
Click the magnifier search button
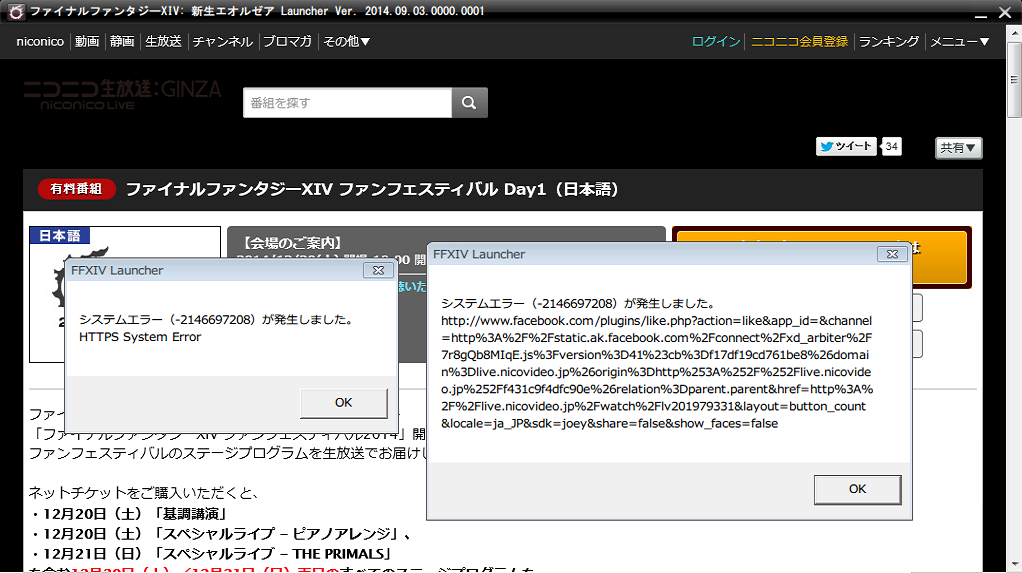(469, 103)
